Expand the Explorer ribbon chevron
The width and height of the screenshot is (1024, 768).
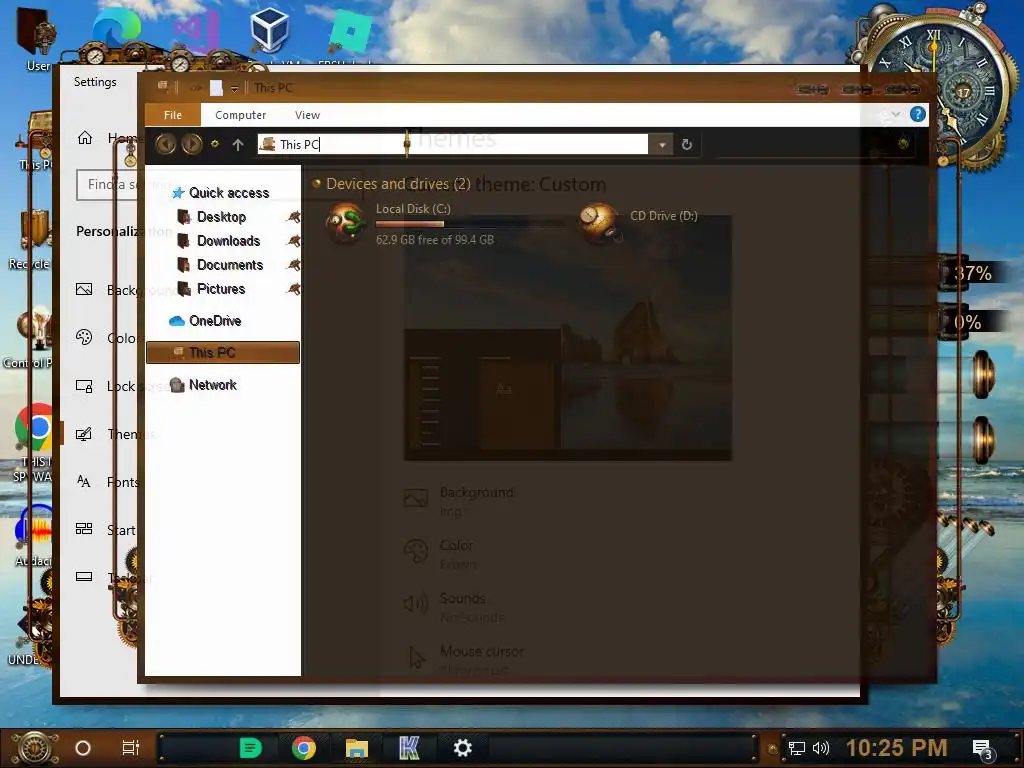[x=896, y=114]
